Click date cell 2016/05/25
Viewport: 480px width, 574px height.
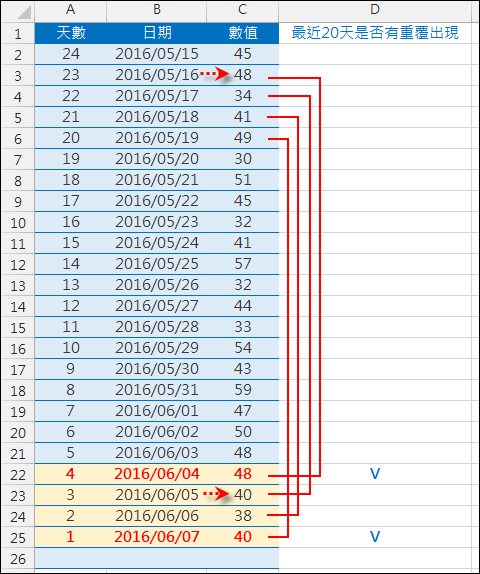(x=157, y=264)
